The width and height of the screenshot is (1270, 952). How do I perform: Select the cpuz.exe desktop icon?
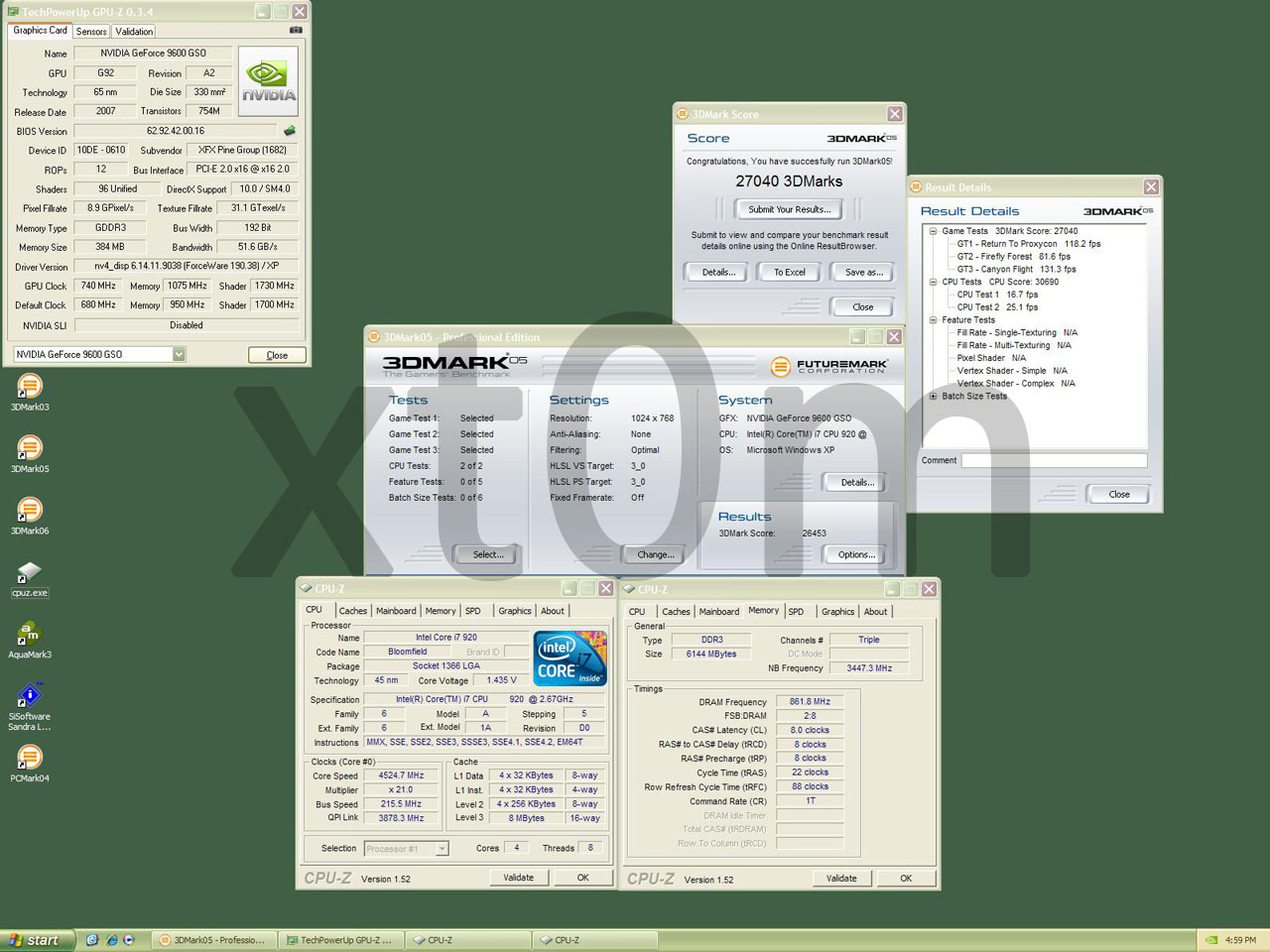[x=30, y=579]
